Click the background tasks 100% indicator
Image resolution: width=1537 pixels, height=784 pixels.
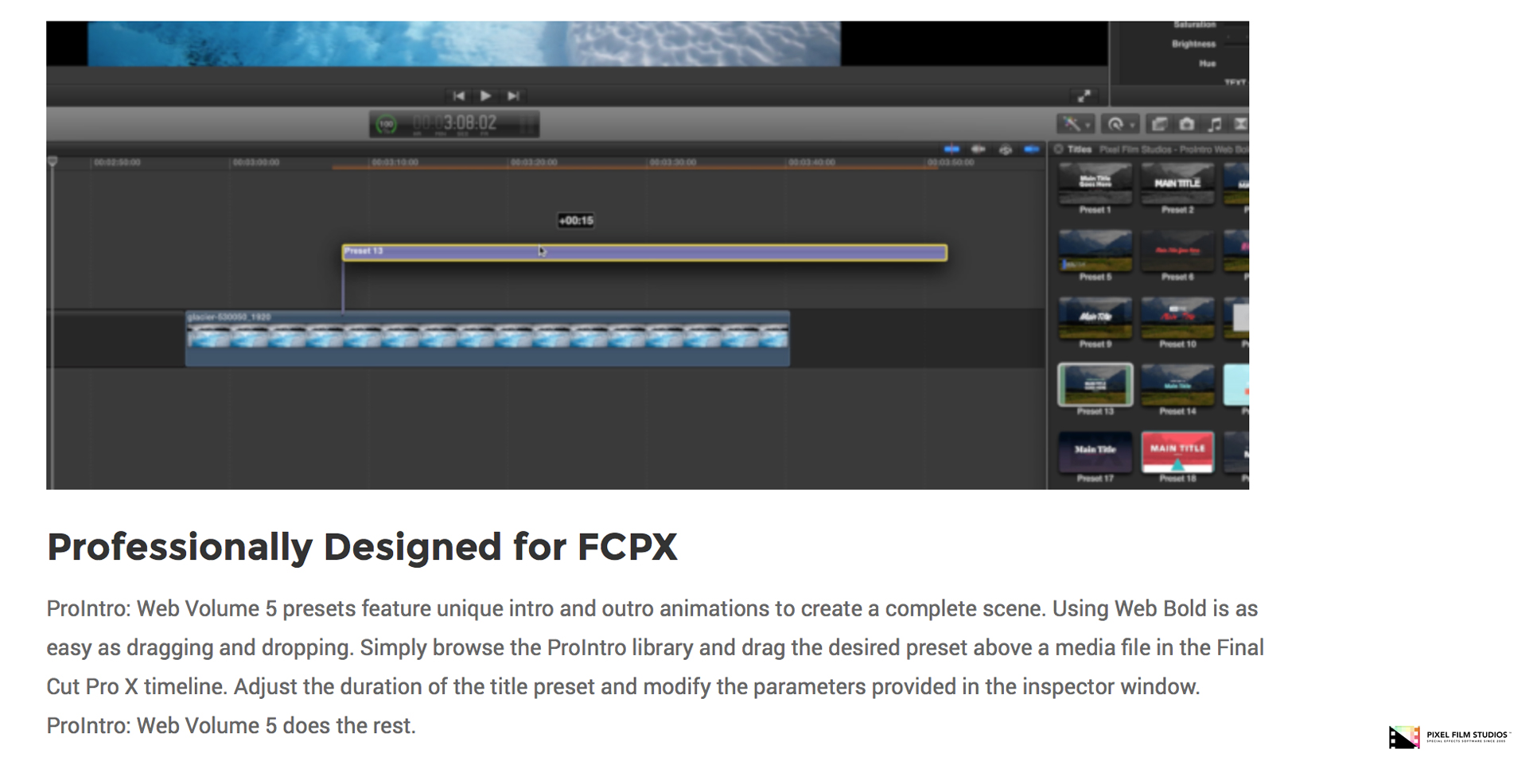(387, 124)
